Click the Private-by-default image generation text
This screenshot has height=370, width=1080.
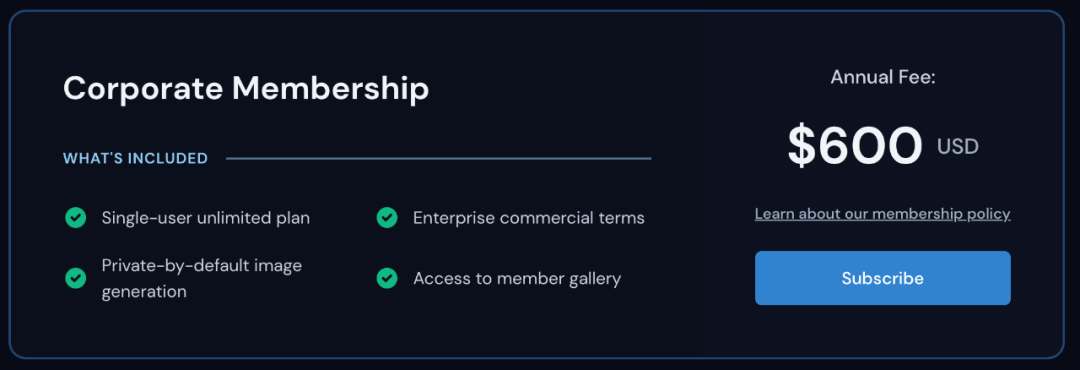pos(202,278)
